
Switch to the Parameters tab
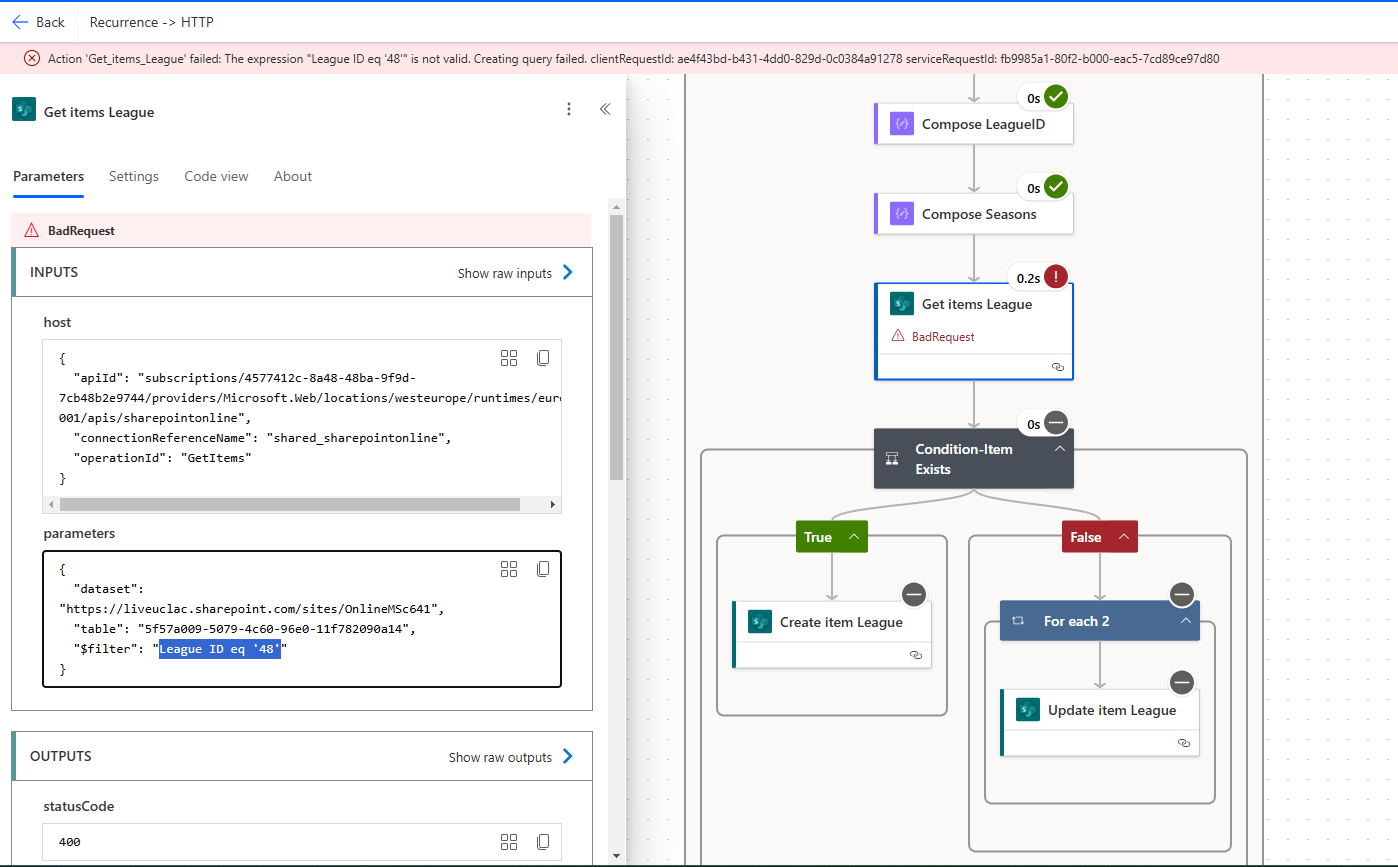(x=48, y=176)
